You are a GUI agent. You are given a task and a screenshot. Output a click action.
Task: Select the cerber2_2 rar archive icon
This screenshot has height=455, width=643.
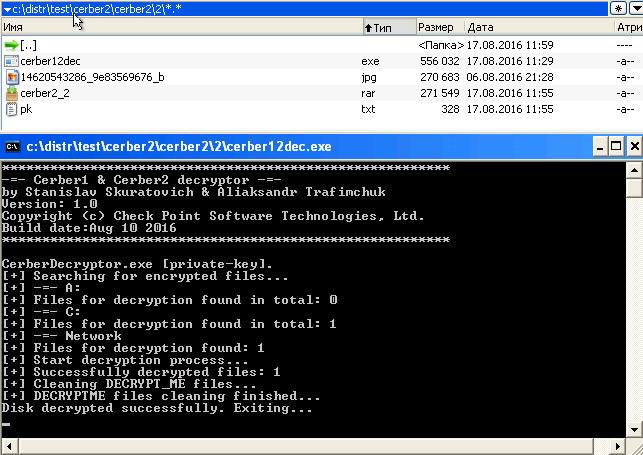(x=12, y=93)
